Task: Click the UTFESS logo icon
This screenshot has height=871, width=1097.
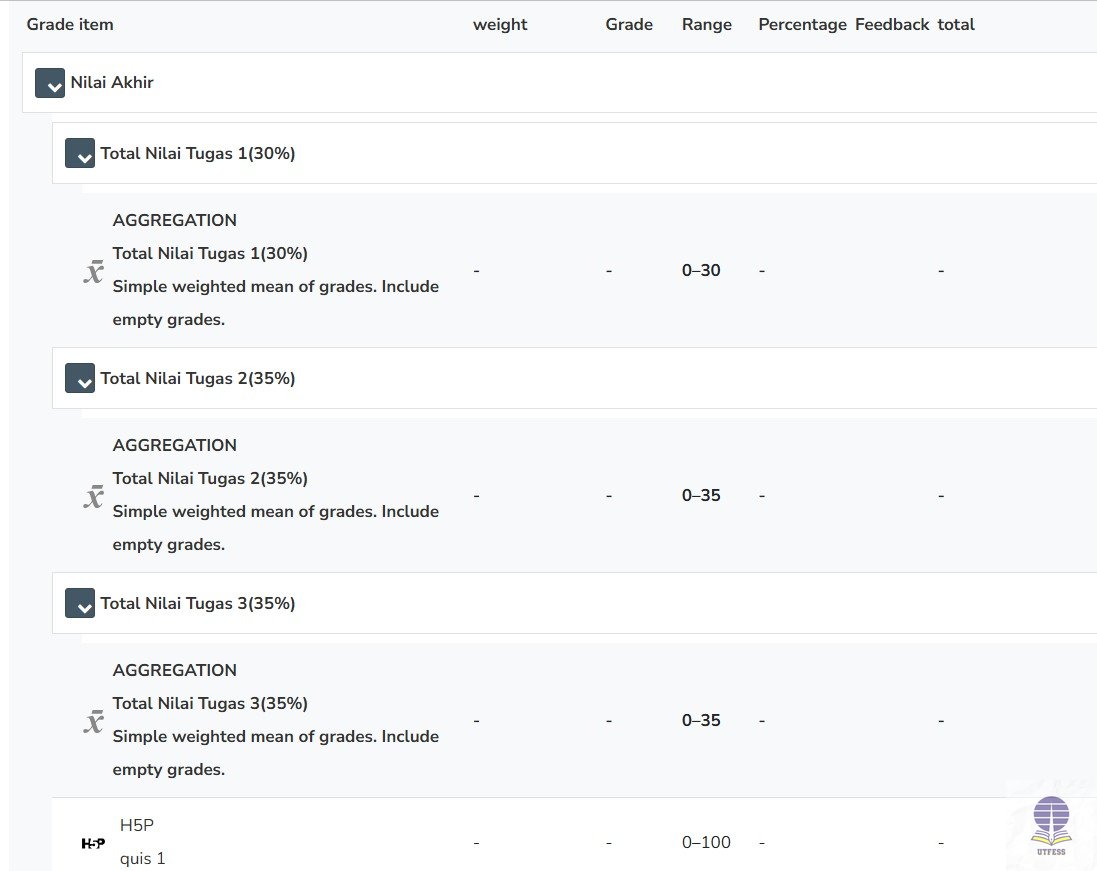Action: (1051, 826)
